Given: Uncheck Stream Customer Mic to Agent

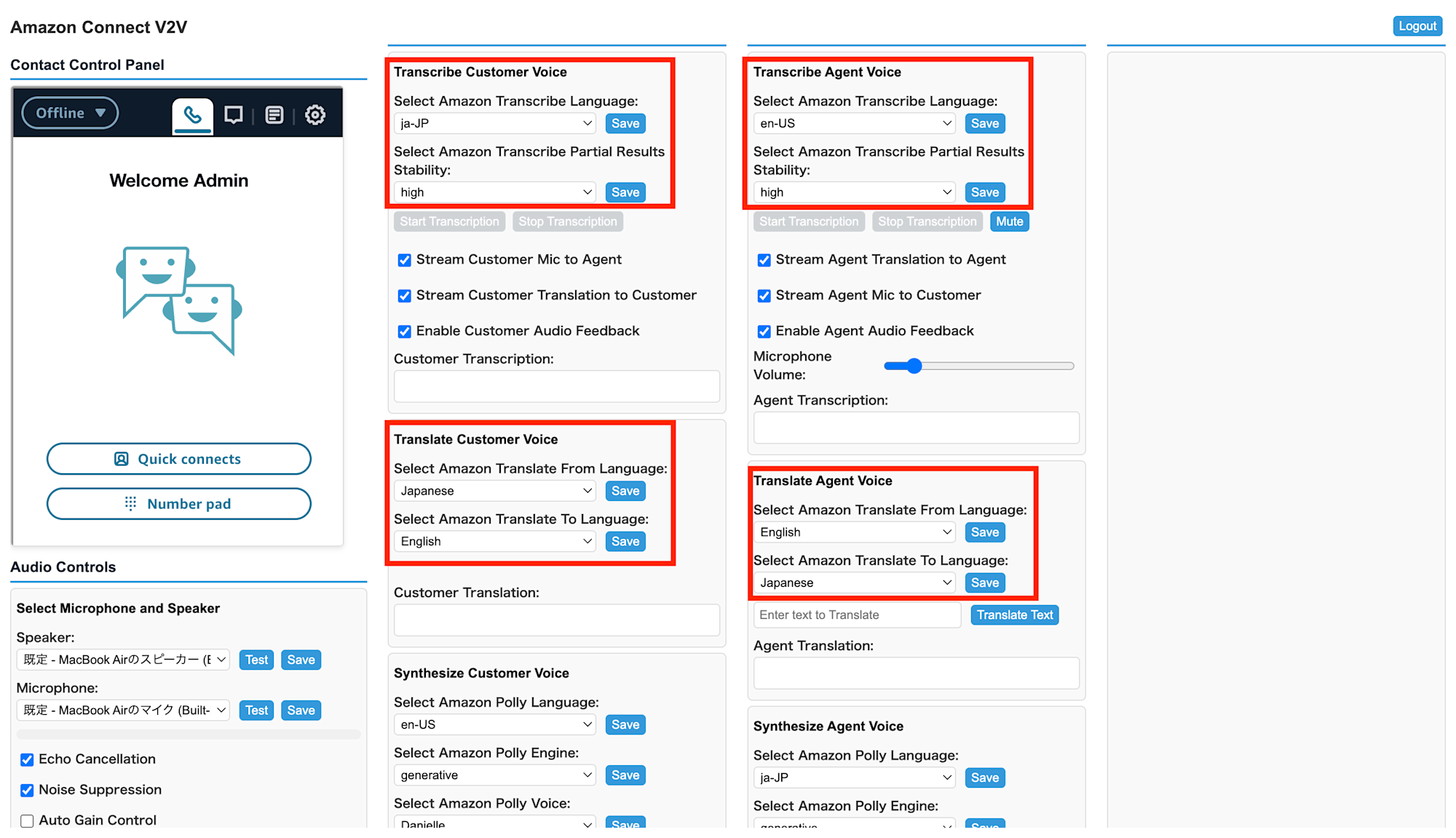Looking at the screenshot, I should 404,260.
